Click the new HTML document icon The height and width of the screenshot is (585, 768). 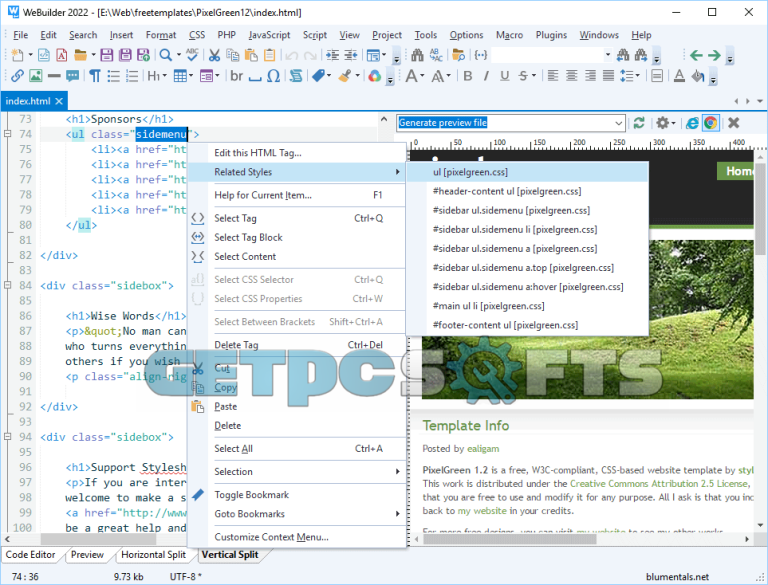tap(44, 55)
